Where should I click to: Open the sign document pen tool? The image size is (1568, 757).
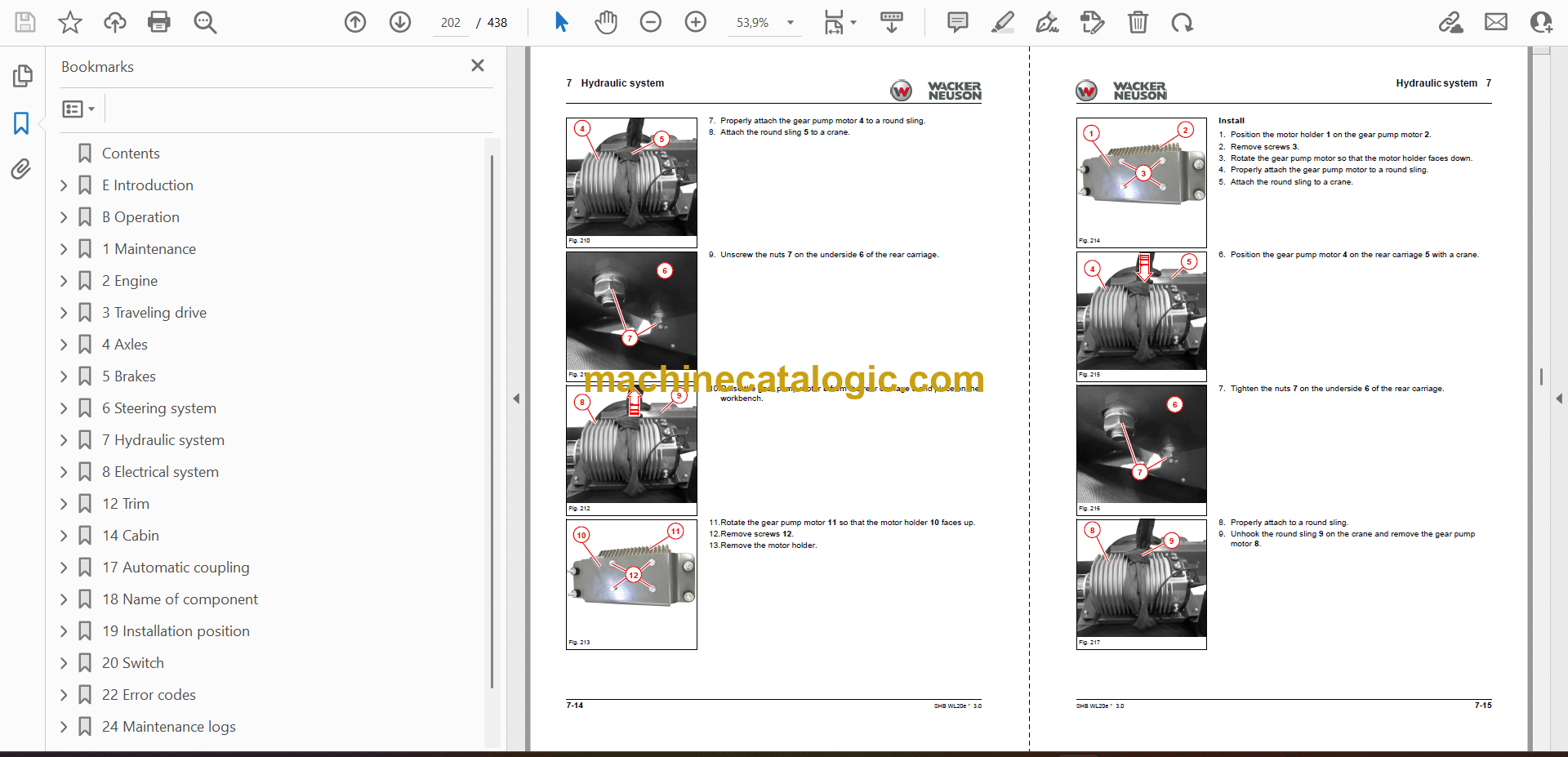(x=1048, y=22)
